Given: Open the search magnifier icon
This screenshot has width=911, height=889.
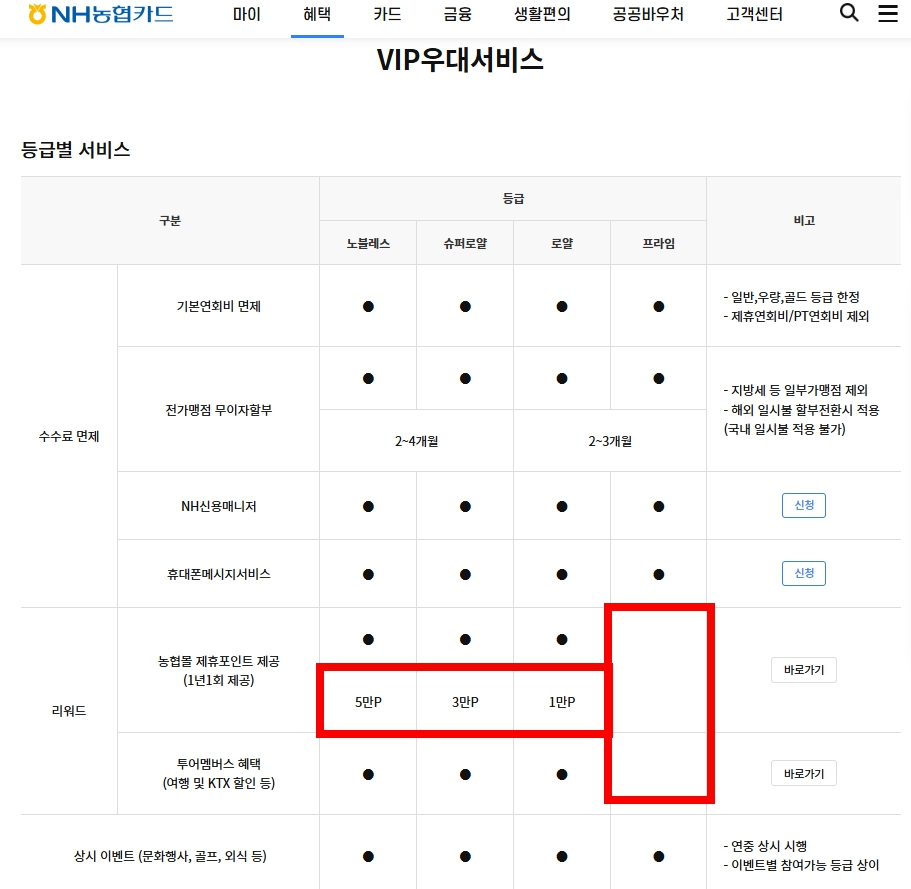Looking at the screenshot, I should (x=849, y=13).
